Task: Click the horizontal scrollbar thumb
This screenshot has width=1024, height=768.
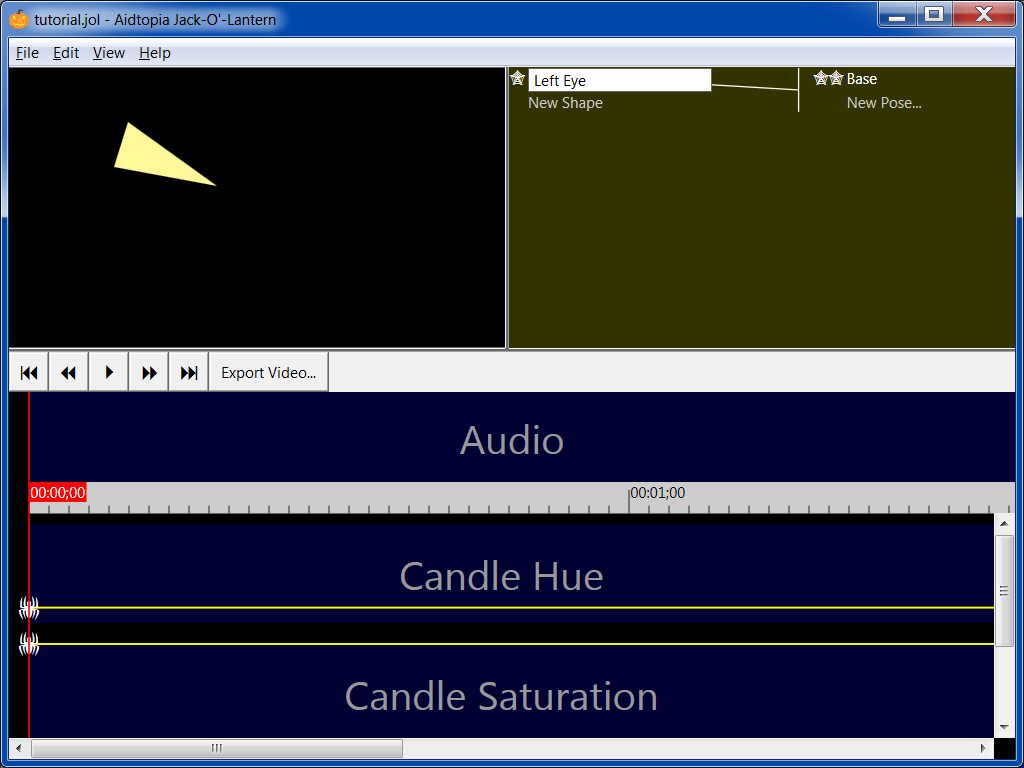Action: [x=217, y=748]
